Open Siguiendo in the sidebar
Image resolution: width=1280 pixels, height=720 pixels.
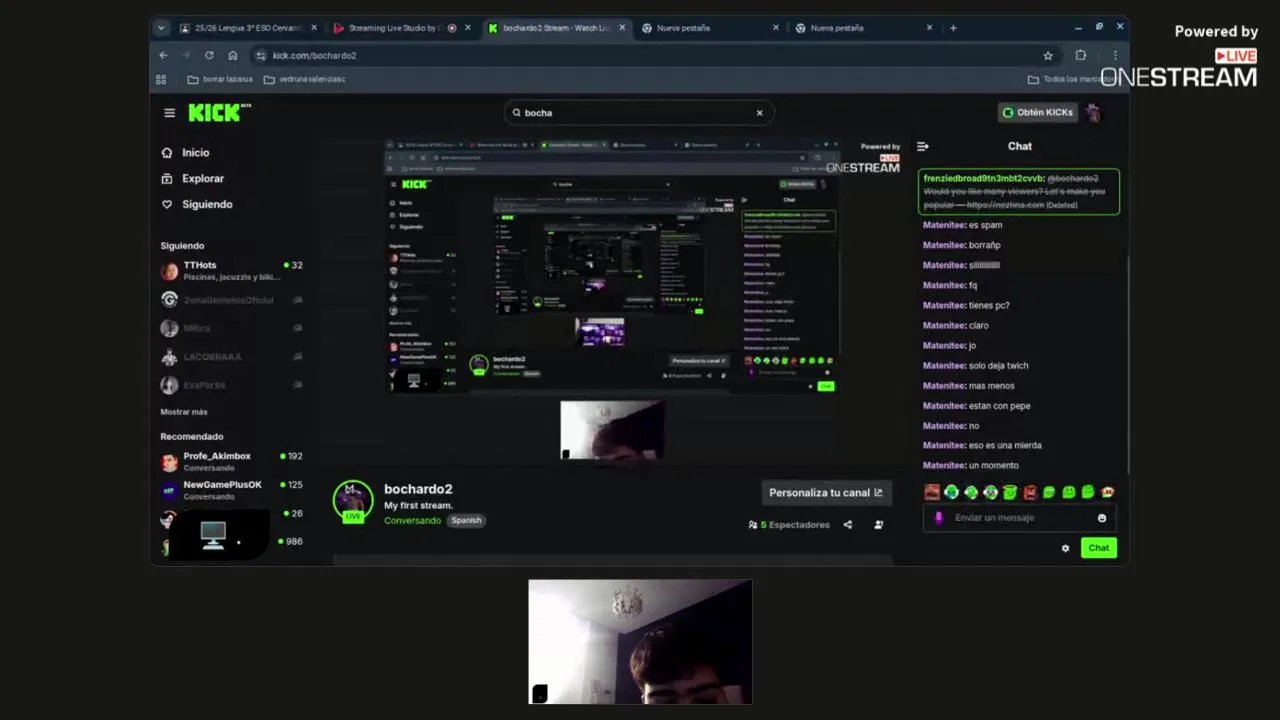click(x=196, y=204)
